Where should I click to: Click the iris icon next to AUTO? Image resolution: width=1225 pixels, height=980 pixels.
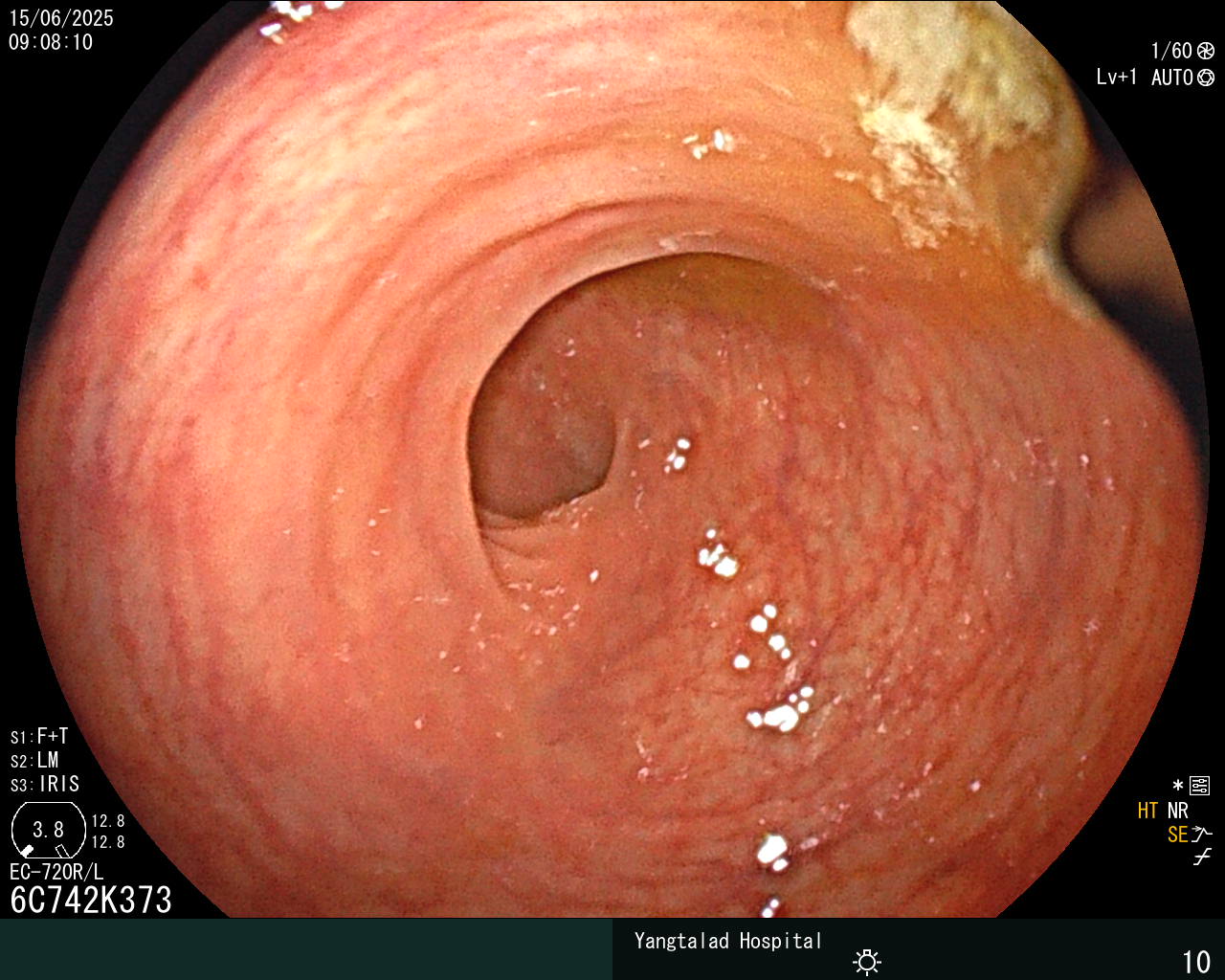[x=1206, y=78]
